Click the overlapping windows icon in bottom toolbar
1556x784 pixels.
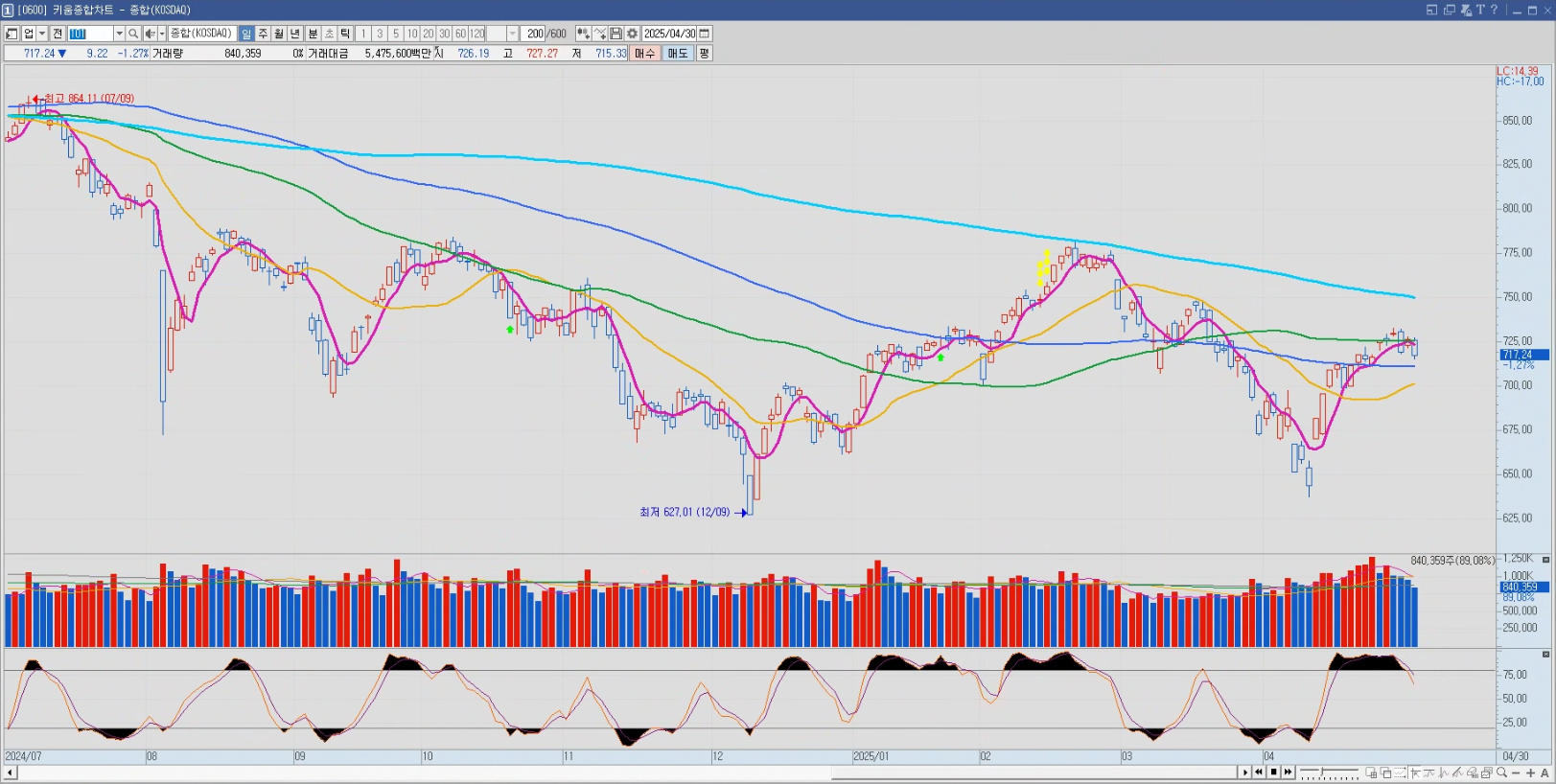point(1385,772)
